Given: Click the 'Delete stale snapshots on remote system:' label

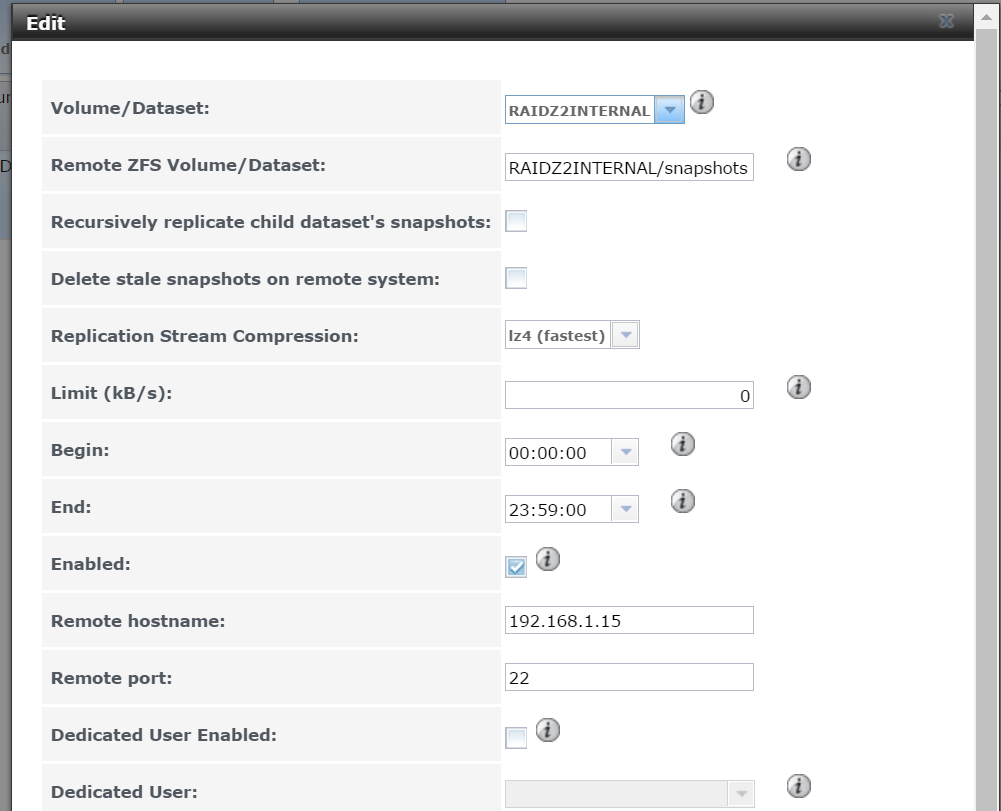Looking at the screenshot, I should pos(245,279).
